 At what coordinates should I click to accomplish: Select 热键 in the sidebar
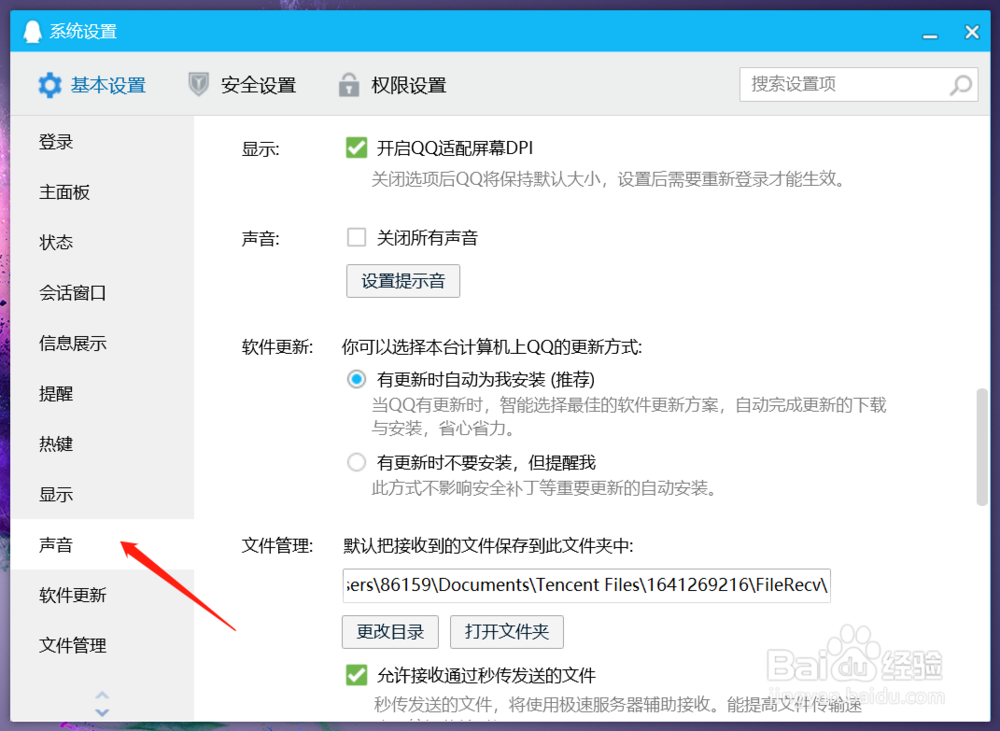[x=102, y=444]
